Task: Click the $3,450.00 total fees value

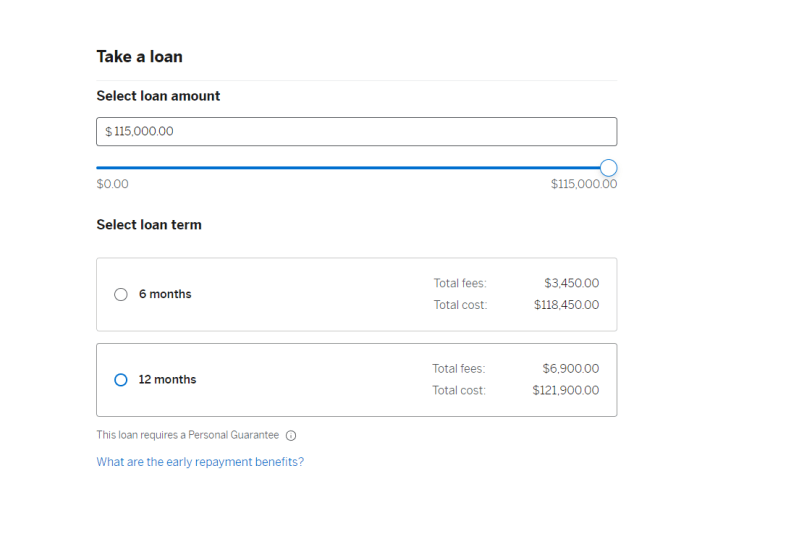Action: tap(571, 283)
